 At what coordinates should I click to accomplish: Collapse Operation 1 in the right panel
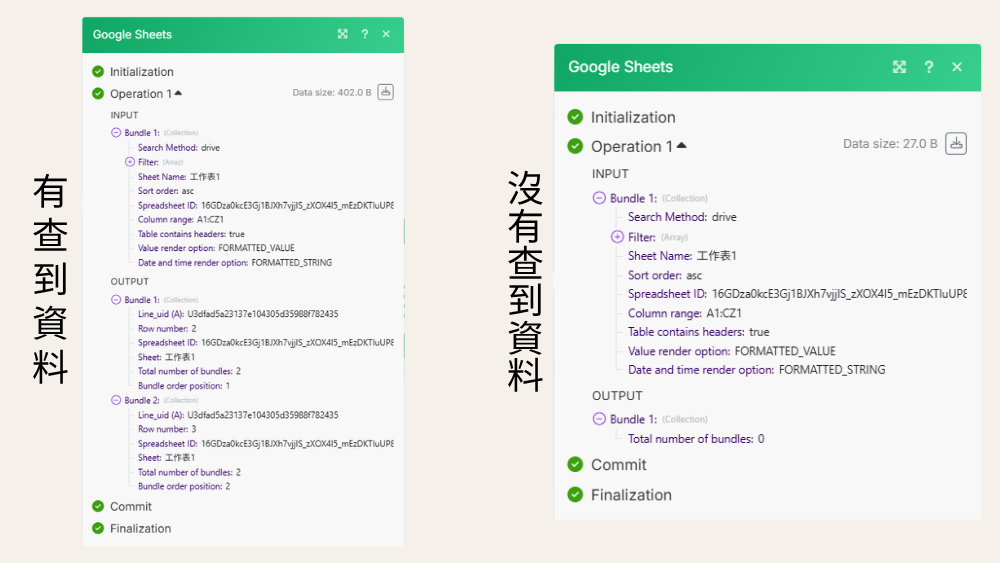point(682,145)
